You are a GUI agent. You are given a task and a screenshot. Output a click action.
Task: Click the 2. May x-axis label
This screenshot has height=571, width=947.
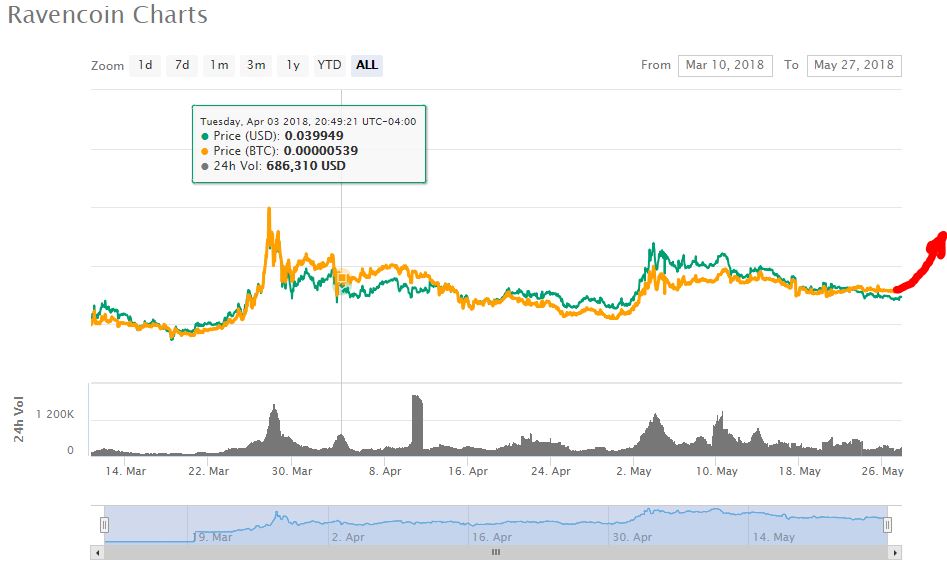(x=634, y=471)
